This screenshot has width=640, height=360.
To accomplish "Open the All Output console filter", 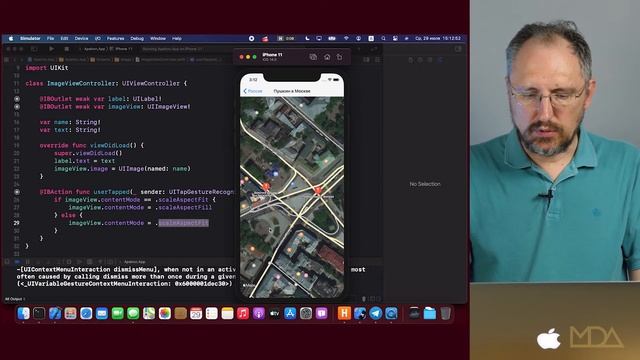I will coord(15,299).
